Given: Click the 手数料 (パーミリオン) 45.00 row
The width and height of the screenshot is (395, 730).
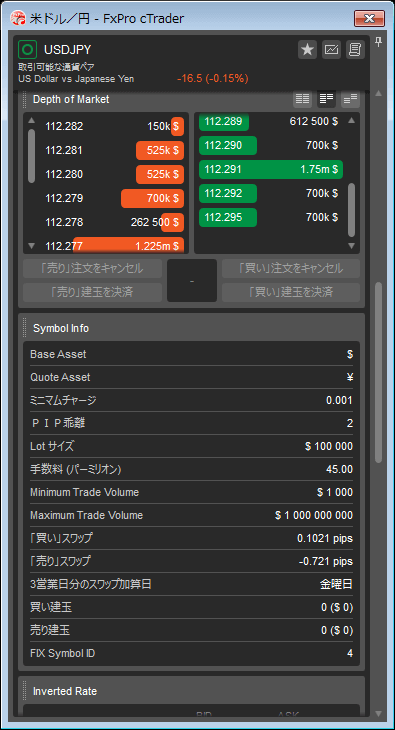Looking at the screenshot, I should point(191,469).
